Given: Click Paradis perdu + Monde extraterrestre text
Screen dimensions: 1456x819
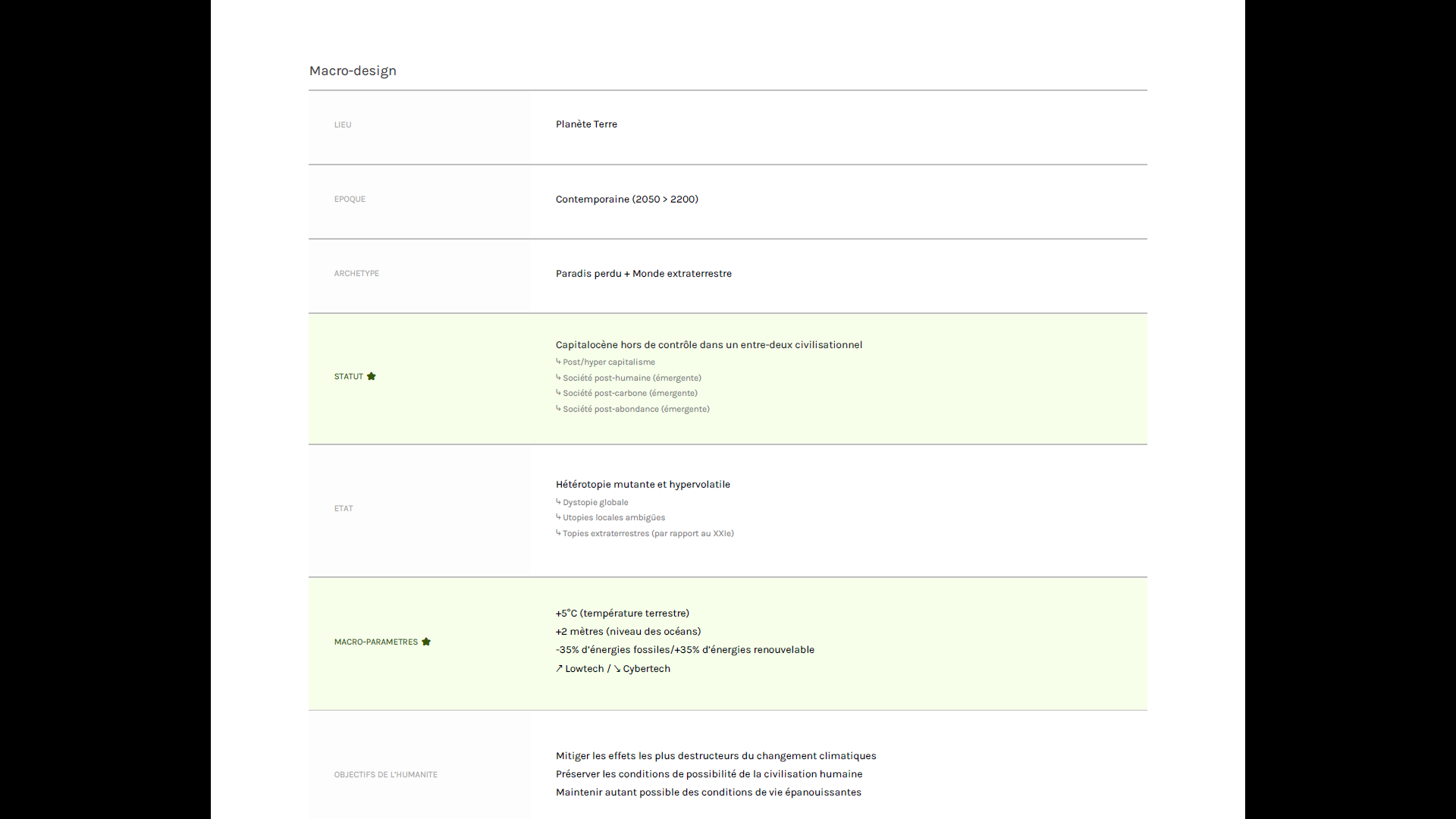Looking at the screenshot, I should (643, 273).
